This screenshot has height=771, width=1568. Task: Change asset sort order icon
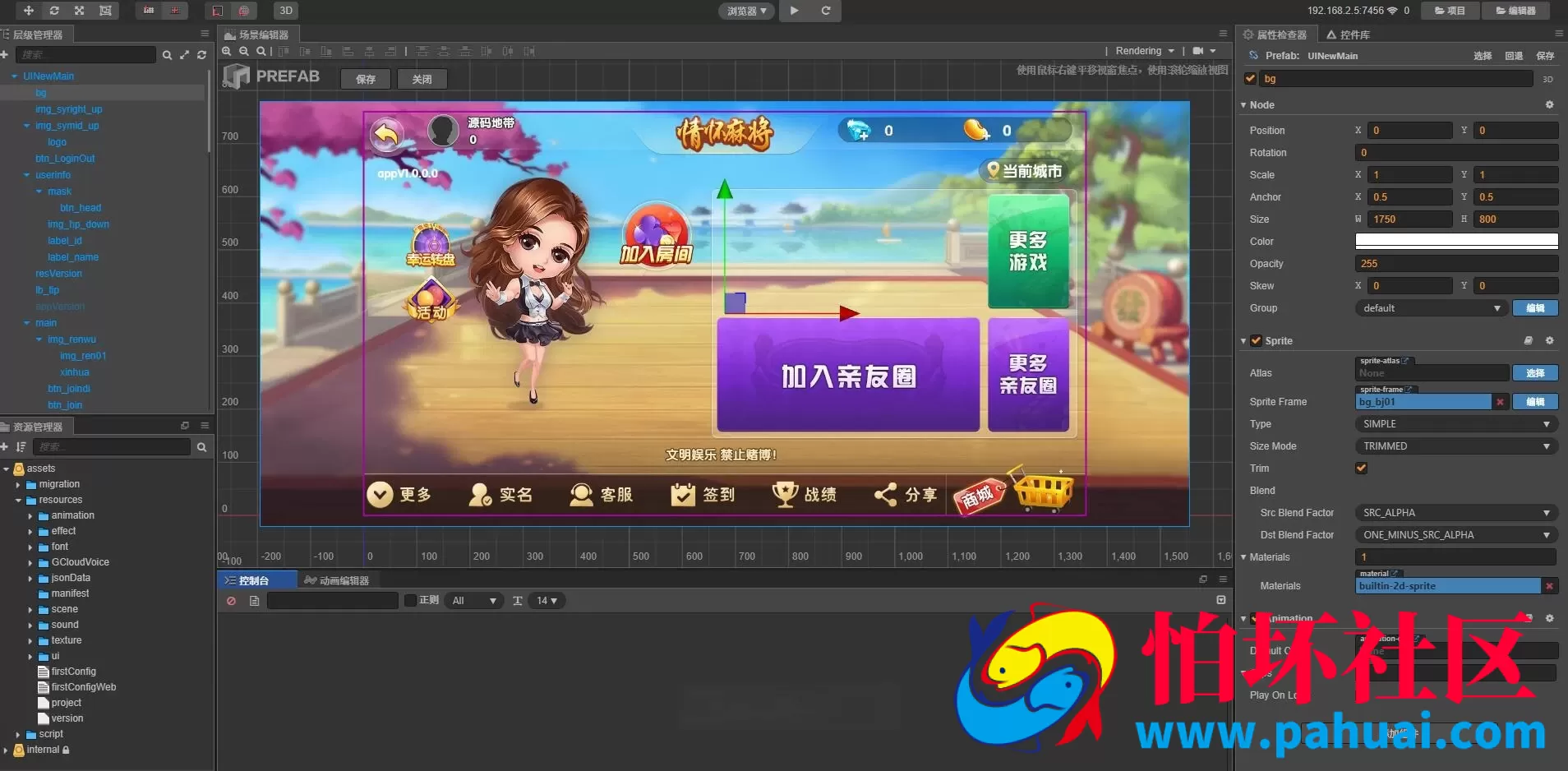(x=21, y=446)
